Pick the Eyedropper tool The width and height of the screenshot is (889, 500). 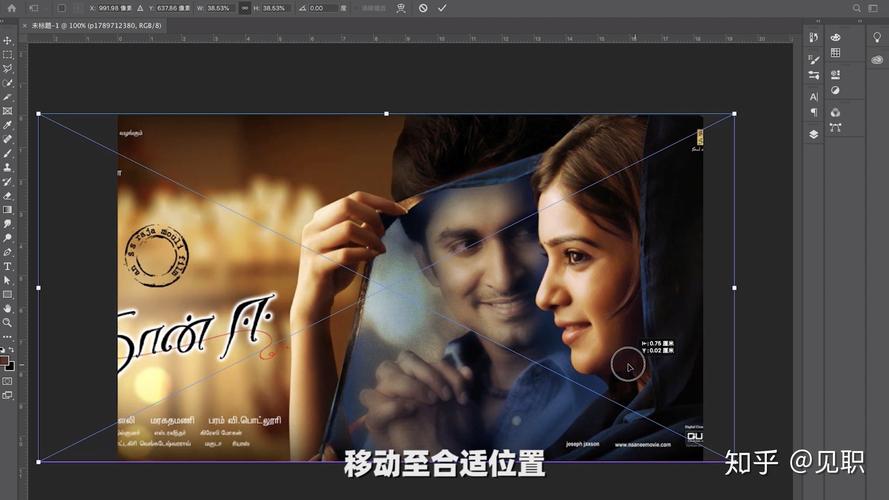click(7, 125)
